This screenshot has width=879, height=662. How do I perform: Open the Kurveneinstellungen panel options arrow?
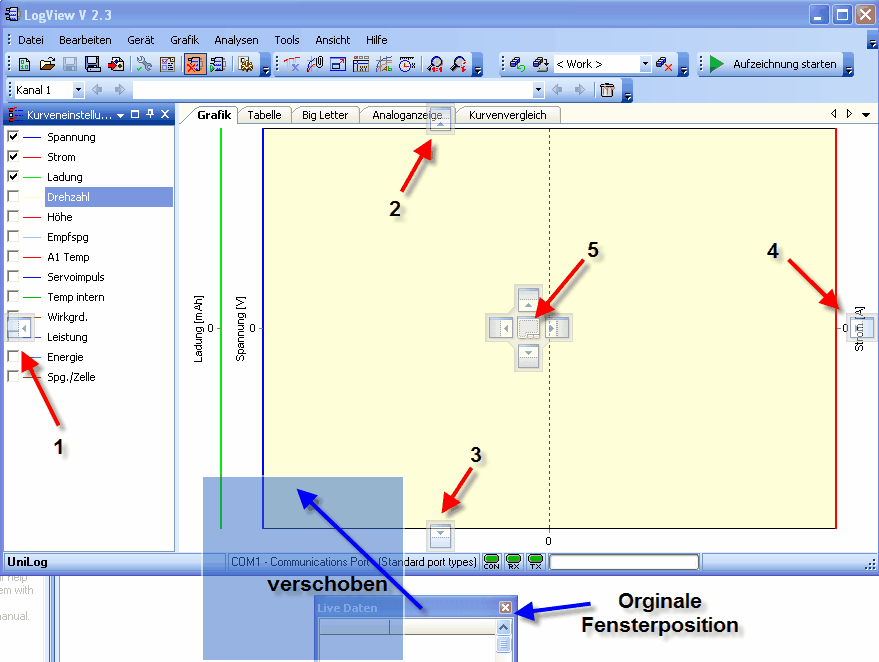pos(120,115)
